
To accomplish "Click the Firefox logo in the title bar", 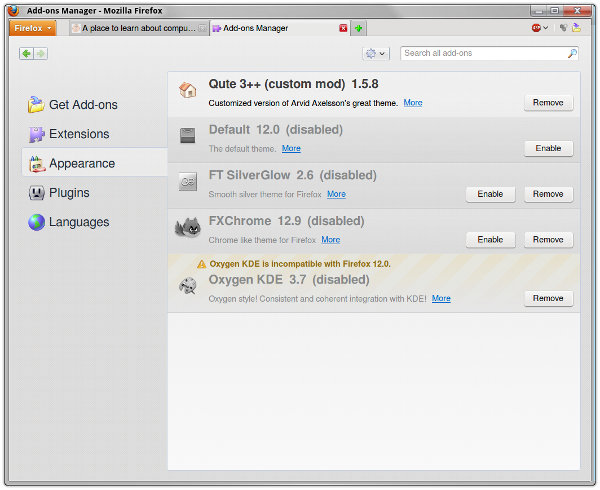I will coord(14,10).
